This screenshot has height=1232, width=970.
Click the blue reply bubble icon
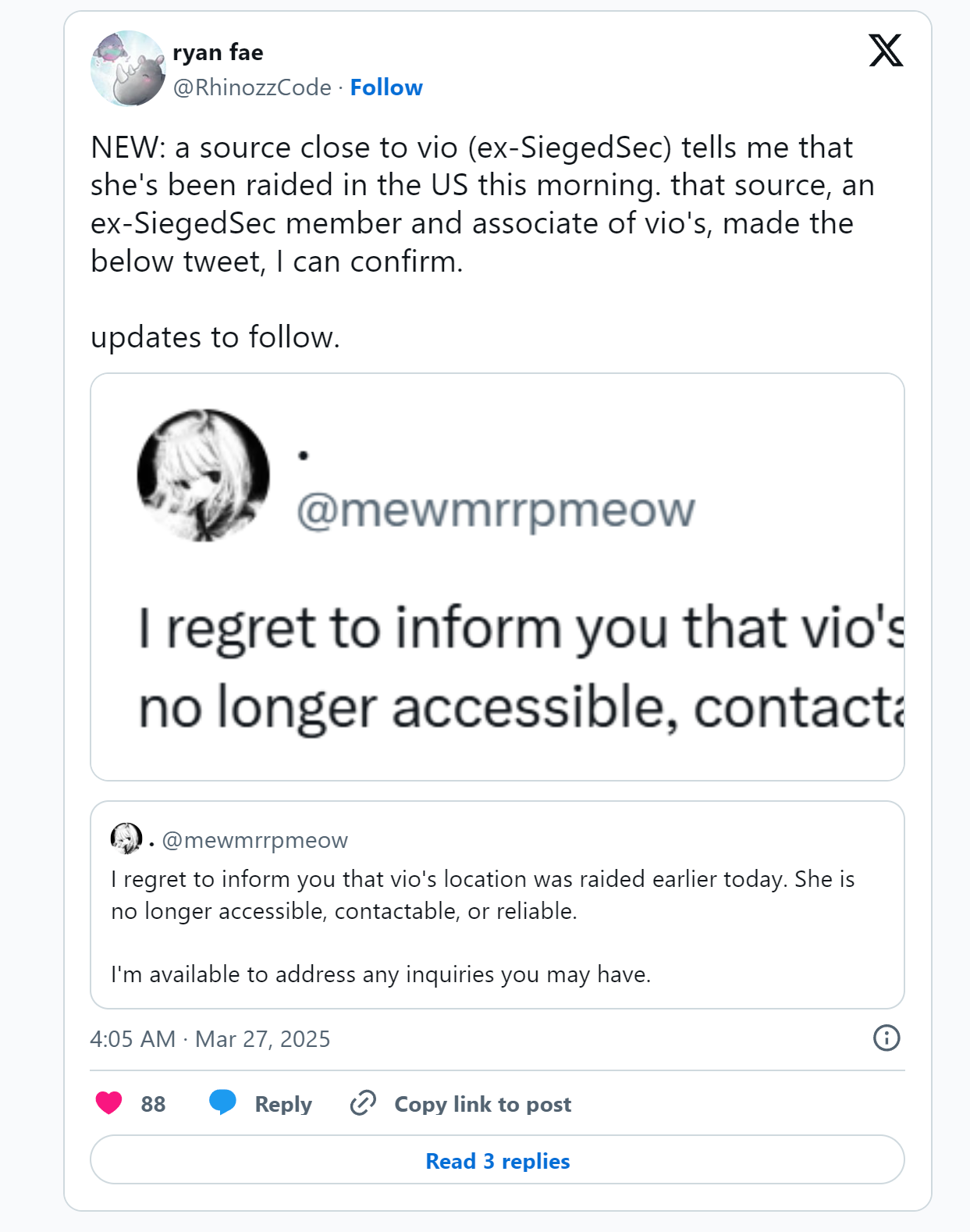coord(222,1102)
